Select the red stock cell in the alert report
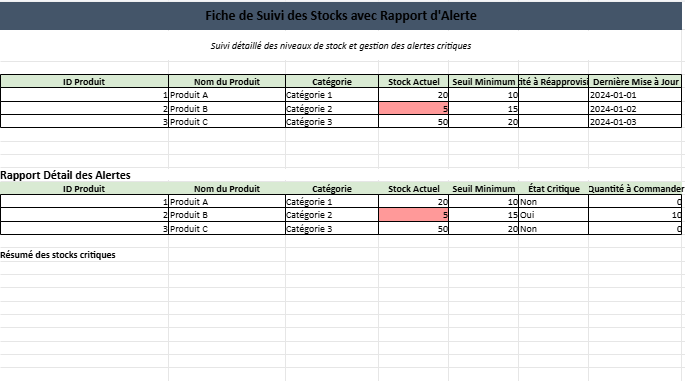Viewport: 685px width, 381px height. 413,215
